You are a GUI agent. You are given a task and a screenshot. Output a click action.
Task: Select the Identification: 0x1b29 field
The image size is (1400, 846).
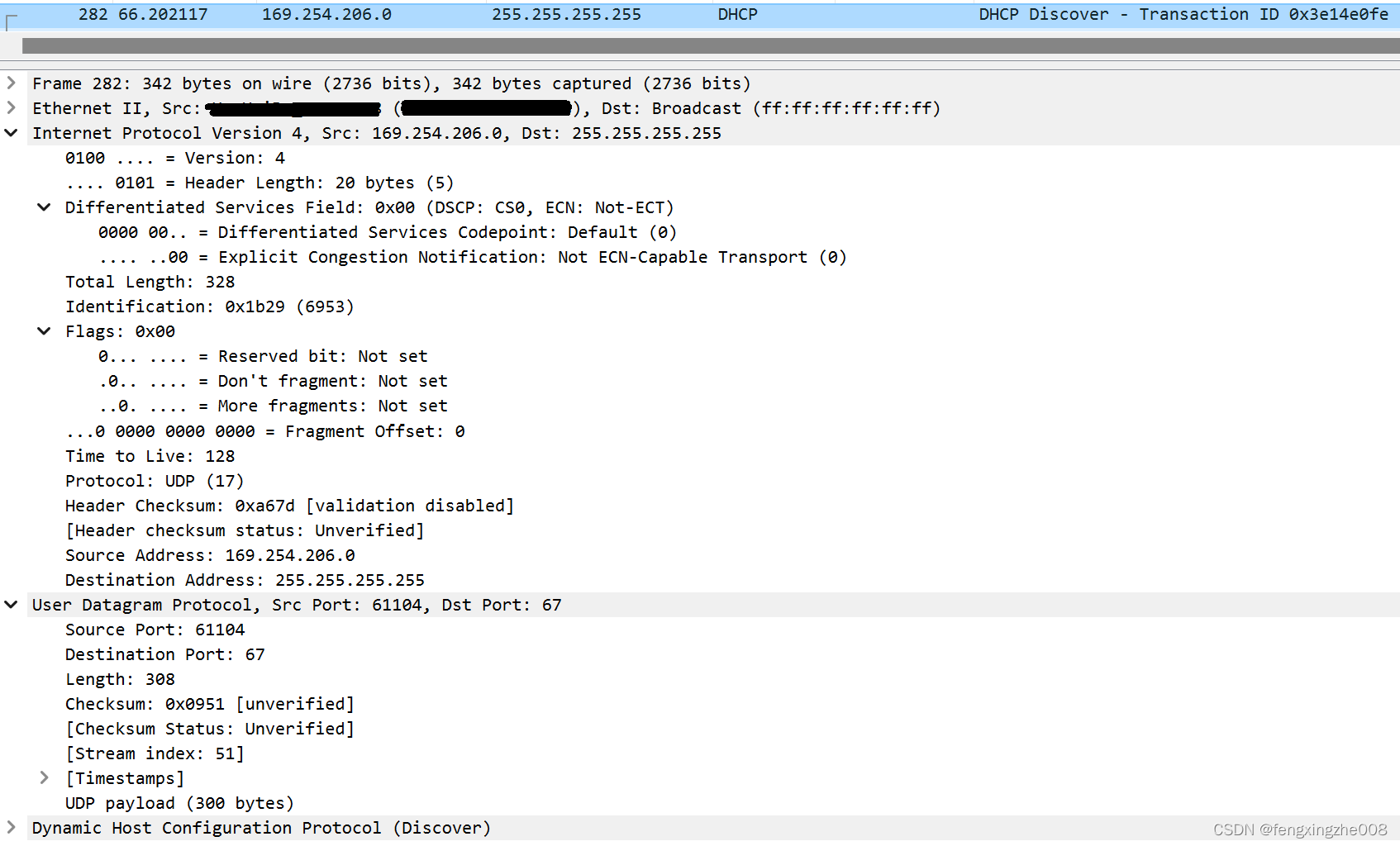pos(210,306)
